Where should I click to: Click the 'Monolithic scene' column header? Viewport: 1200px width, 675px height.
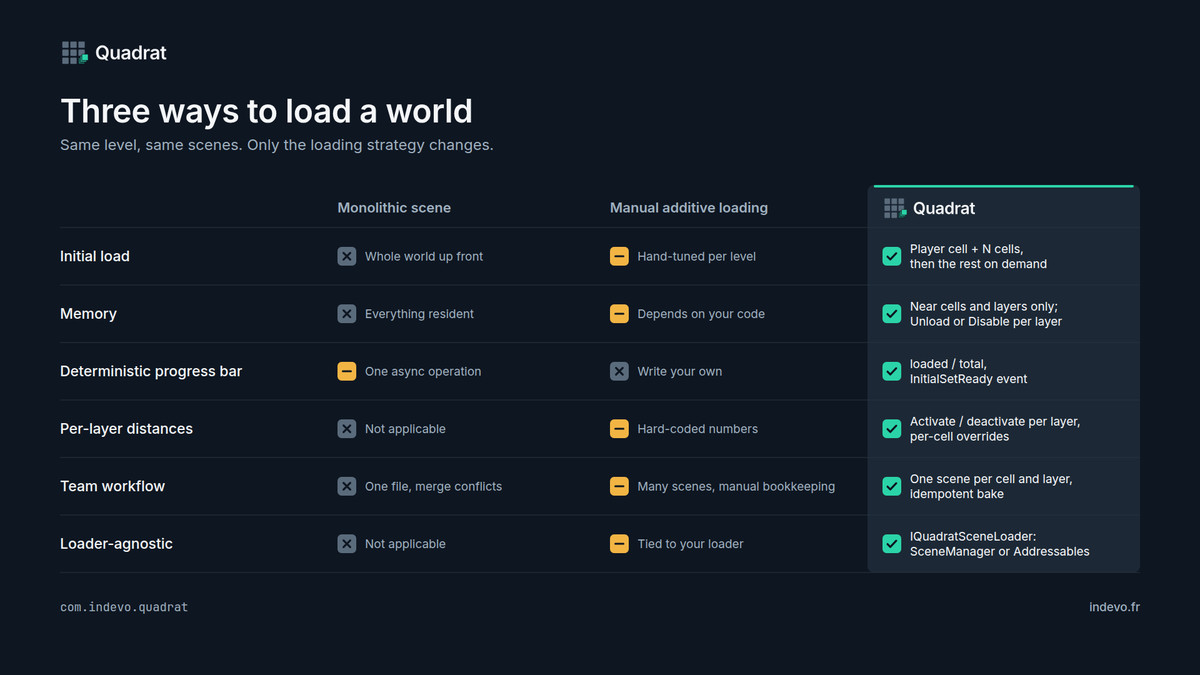click(x=394, y=208)
